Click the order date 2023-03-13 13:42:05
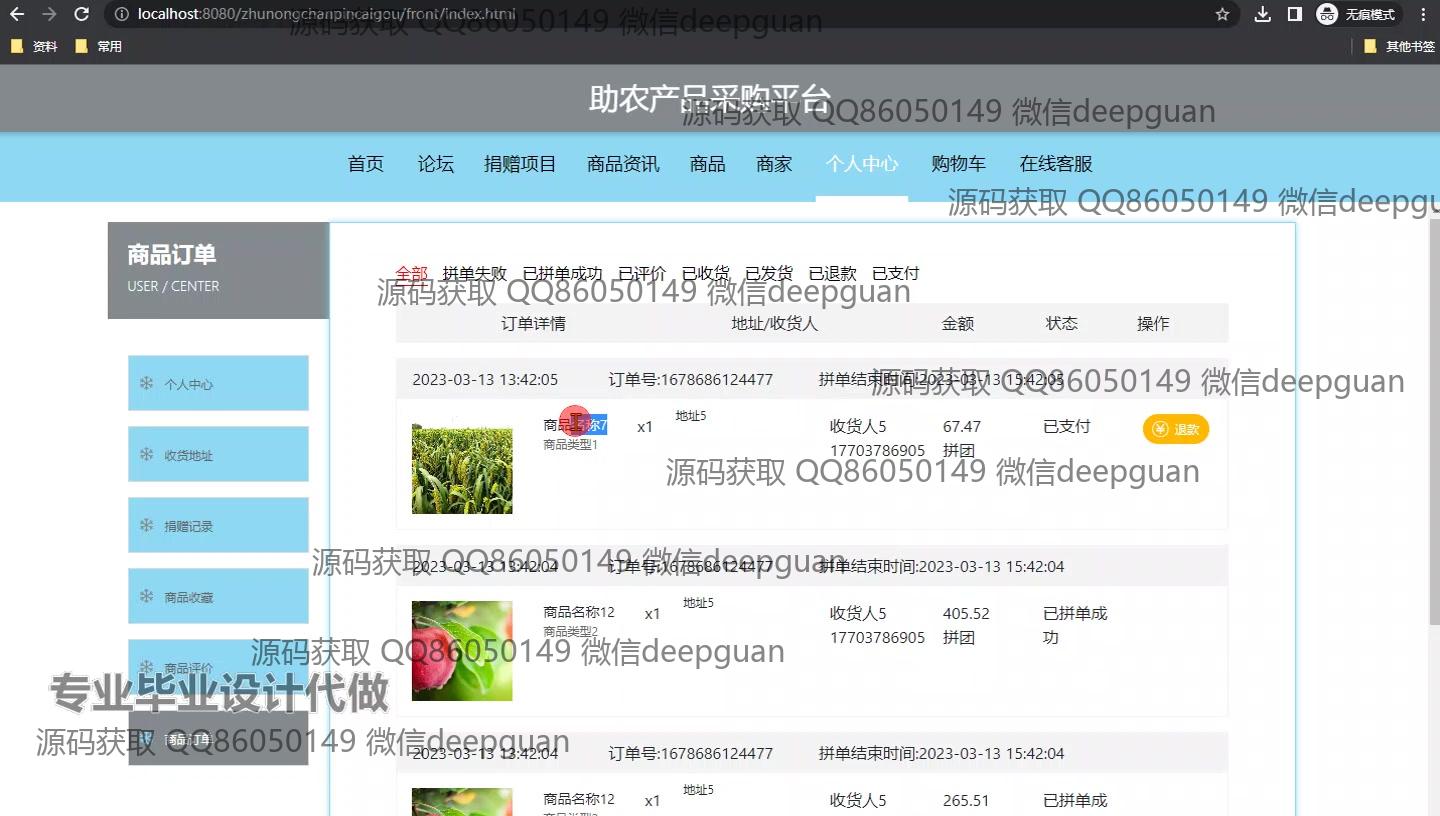Image resolution: width=1440 pixels, height=816 pixels. (485, 379)
